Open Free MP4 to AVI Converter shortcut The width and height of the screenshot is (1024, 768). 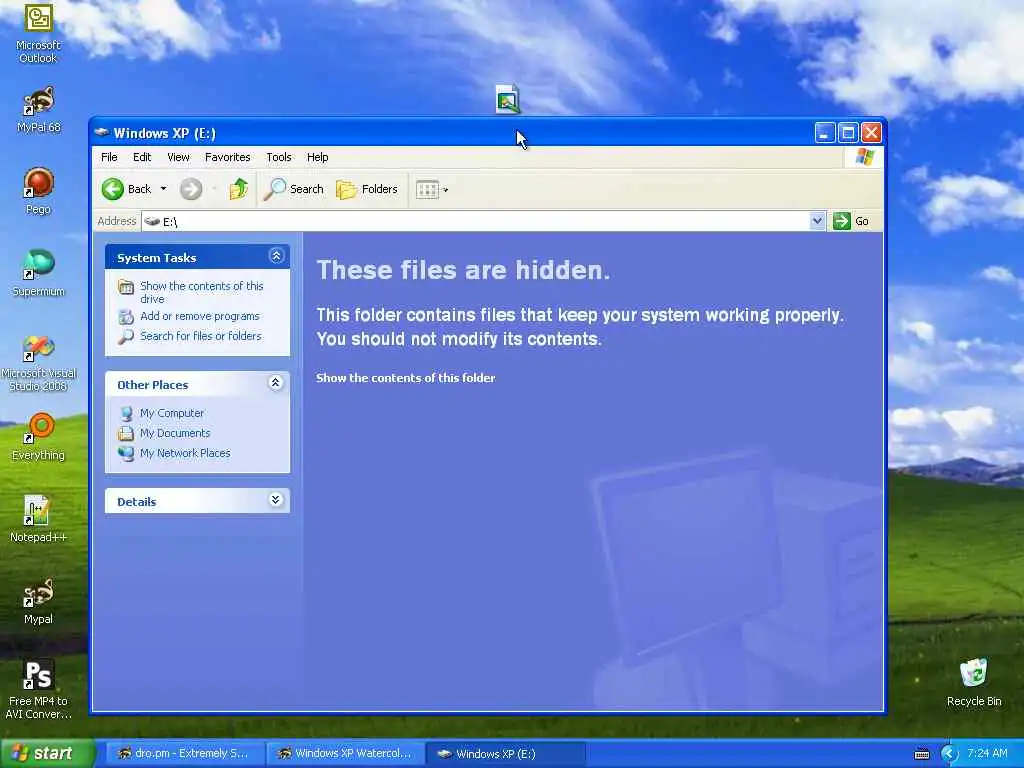tap(39, 689)
